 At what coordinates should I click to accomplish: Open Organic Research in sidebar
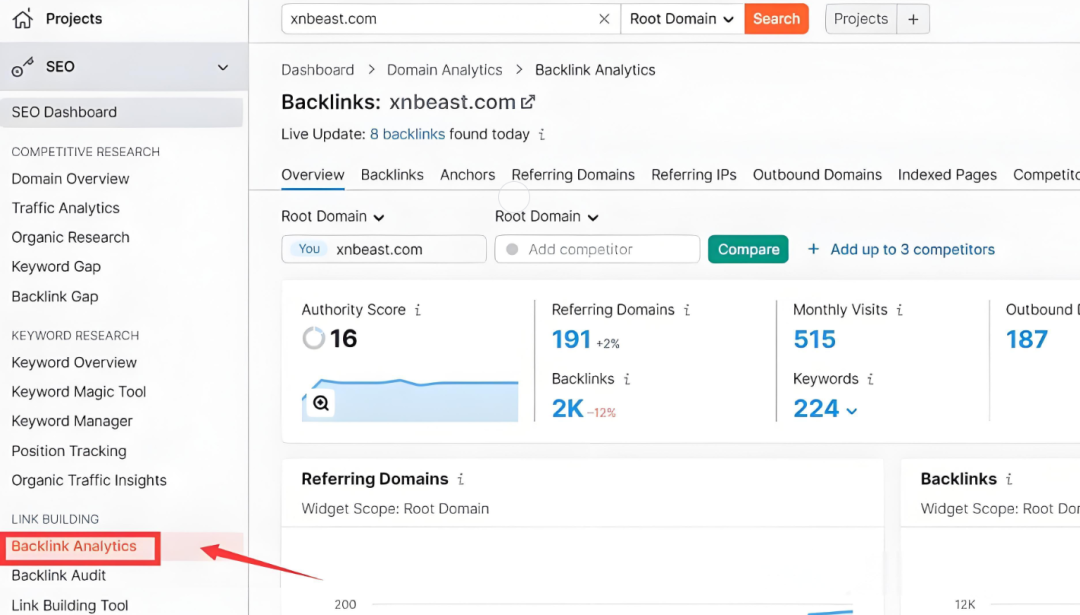70,238
